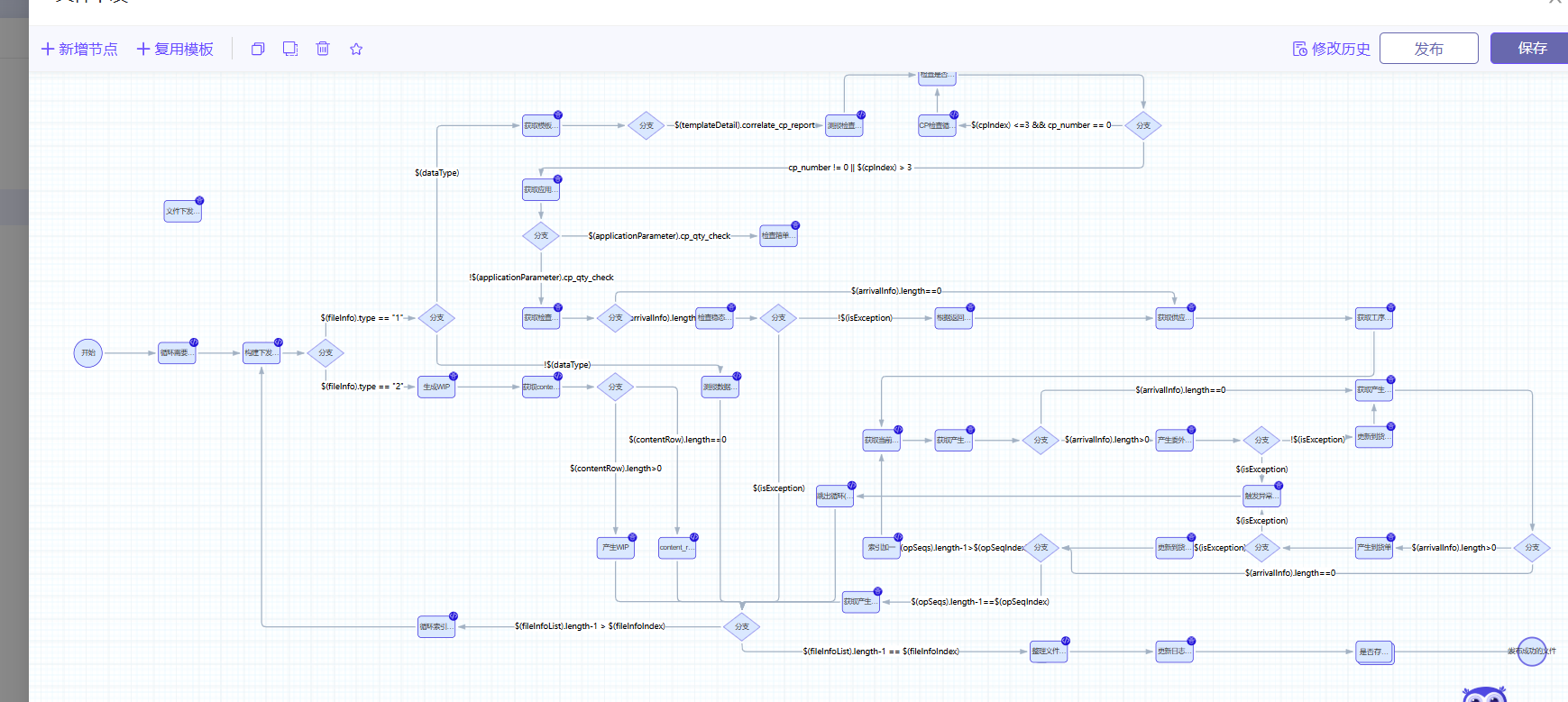Select the end circle node 发布成功的文件
Image resolution: width=1568 pixels, height=702 pixels.
(1532, 651)
